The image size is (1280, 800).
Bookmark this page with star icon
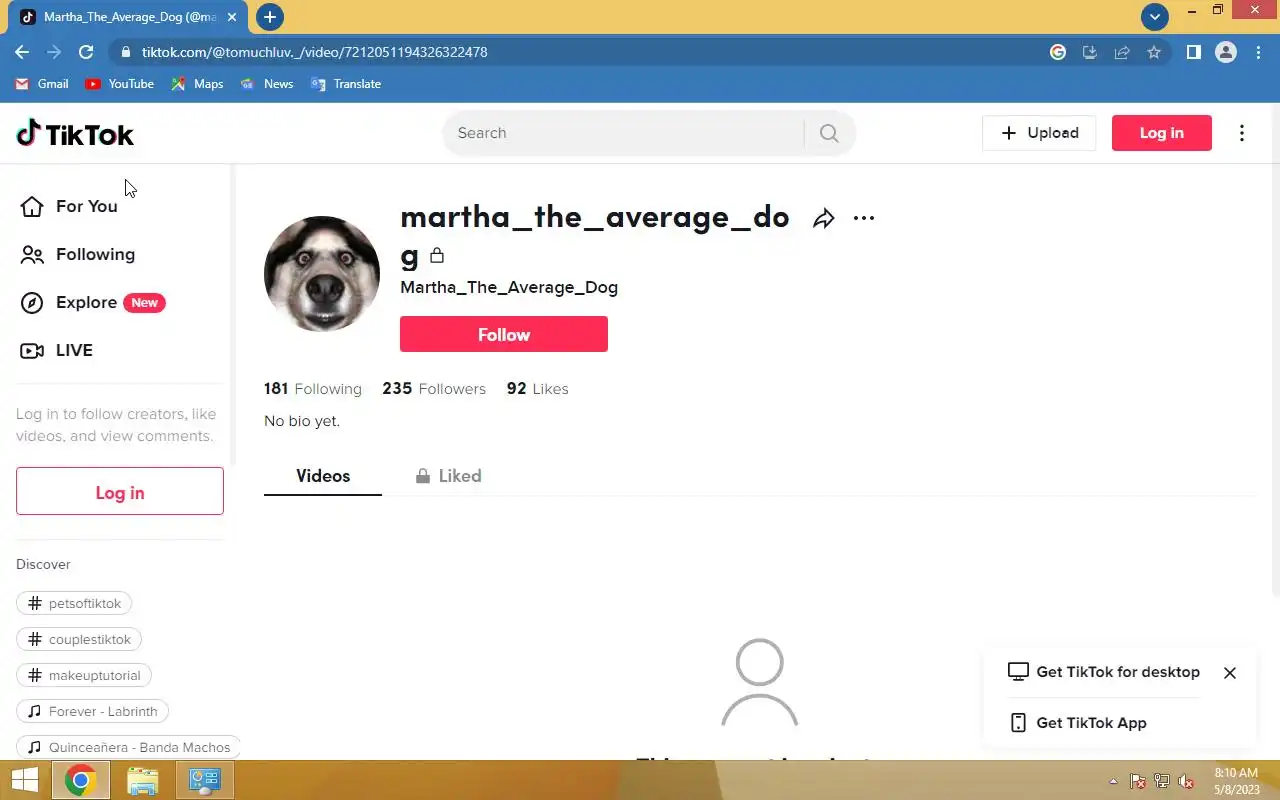(x=1154, y=52)
